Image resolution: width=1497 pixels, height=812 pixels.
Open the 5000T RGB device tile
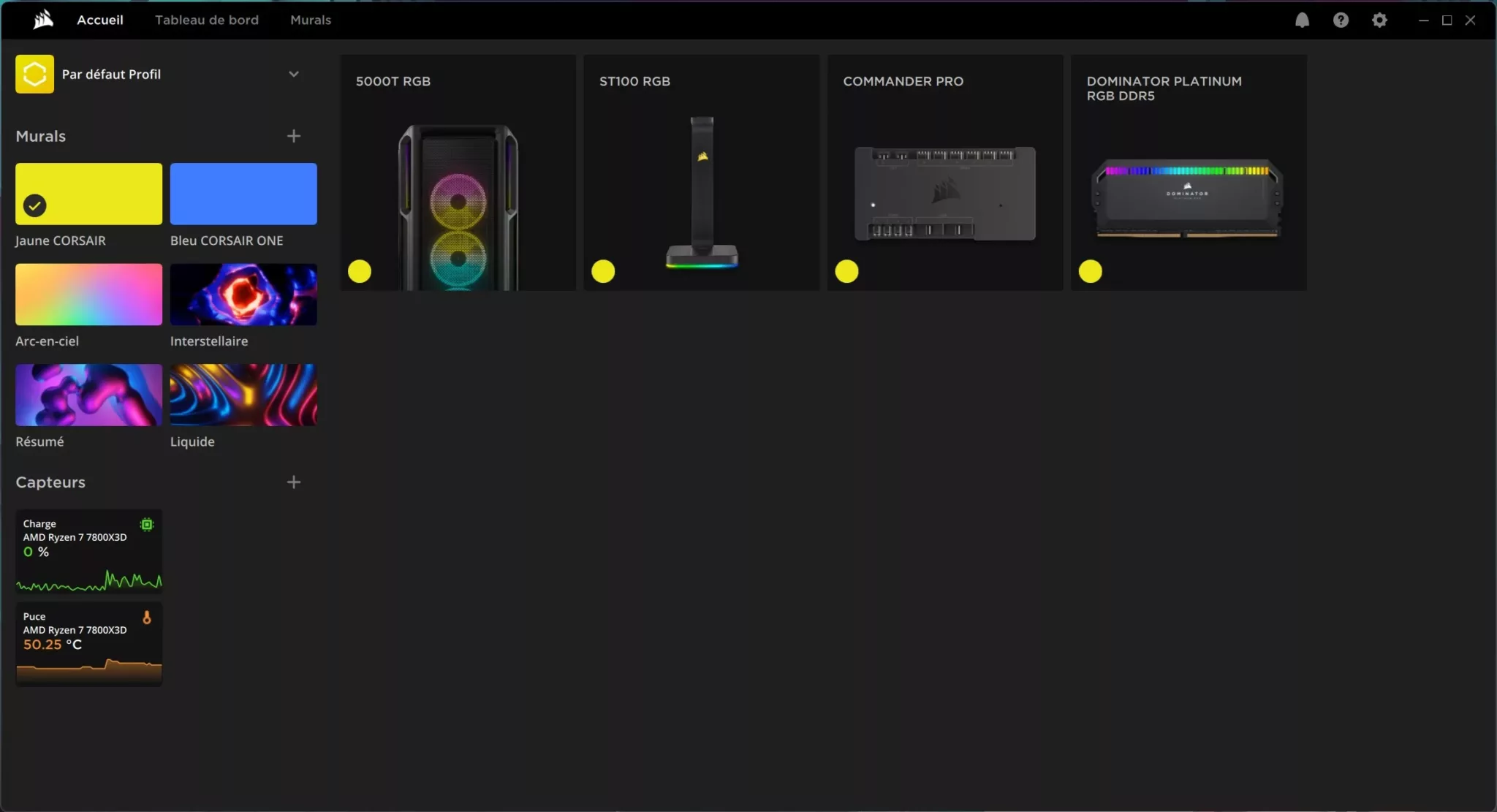point(458,172)
